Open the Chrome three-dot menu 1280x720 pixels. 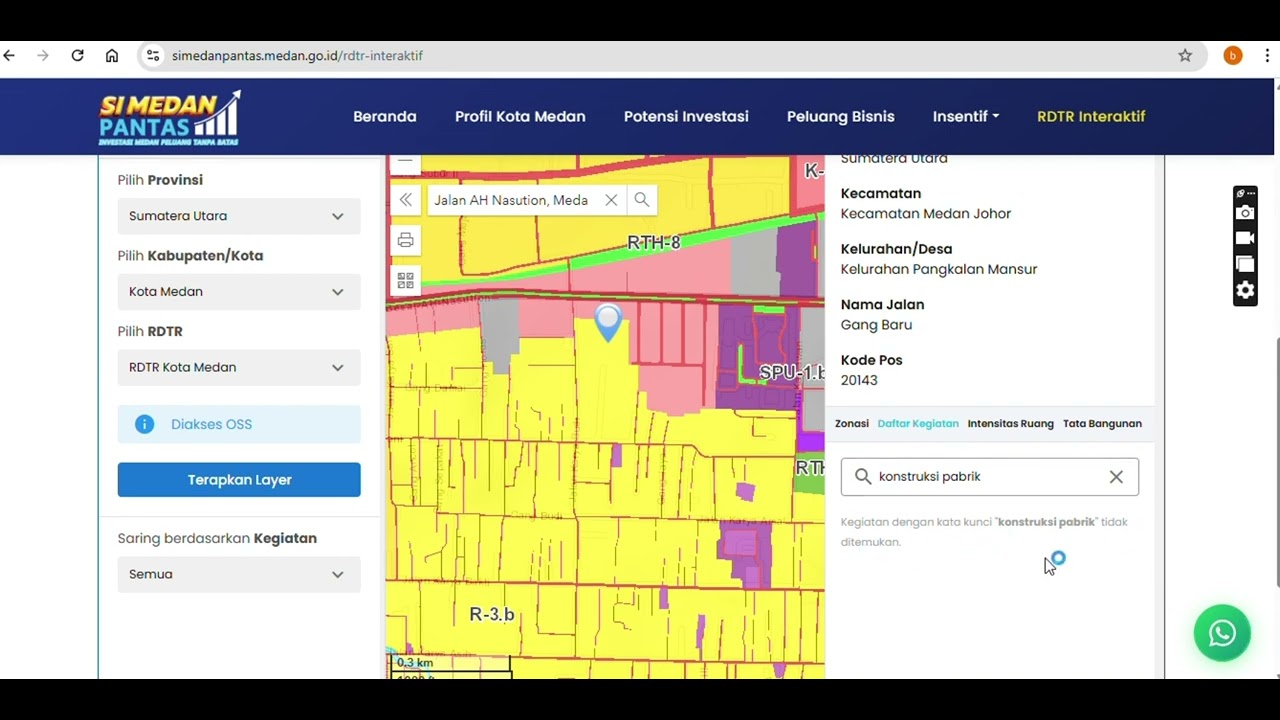pos(1267,56)
